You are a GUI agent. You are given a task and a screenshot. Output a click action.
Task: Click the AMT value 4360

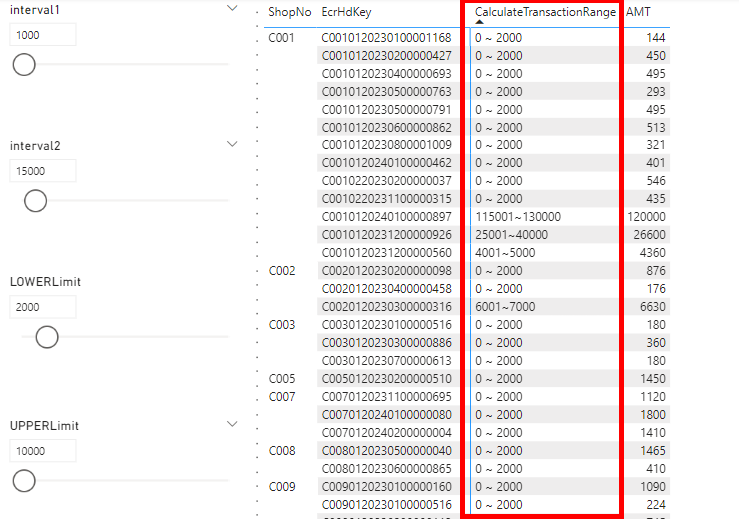(653, 253)
